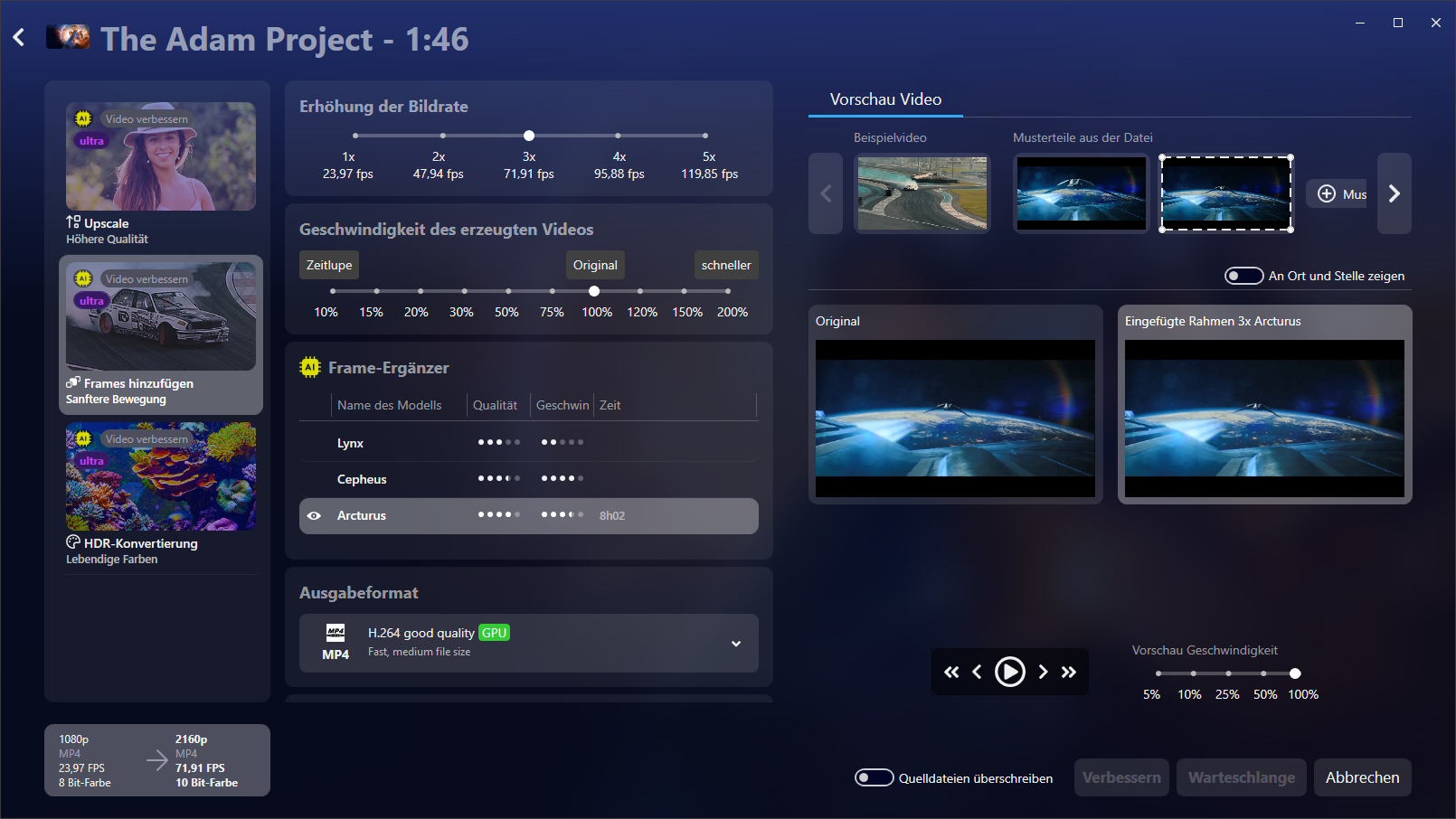Show next sample thumbnails with right chevron
The height and width of the screenshot is (819, 1456).
(1395, 193)
